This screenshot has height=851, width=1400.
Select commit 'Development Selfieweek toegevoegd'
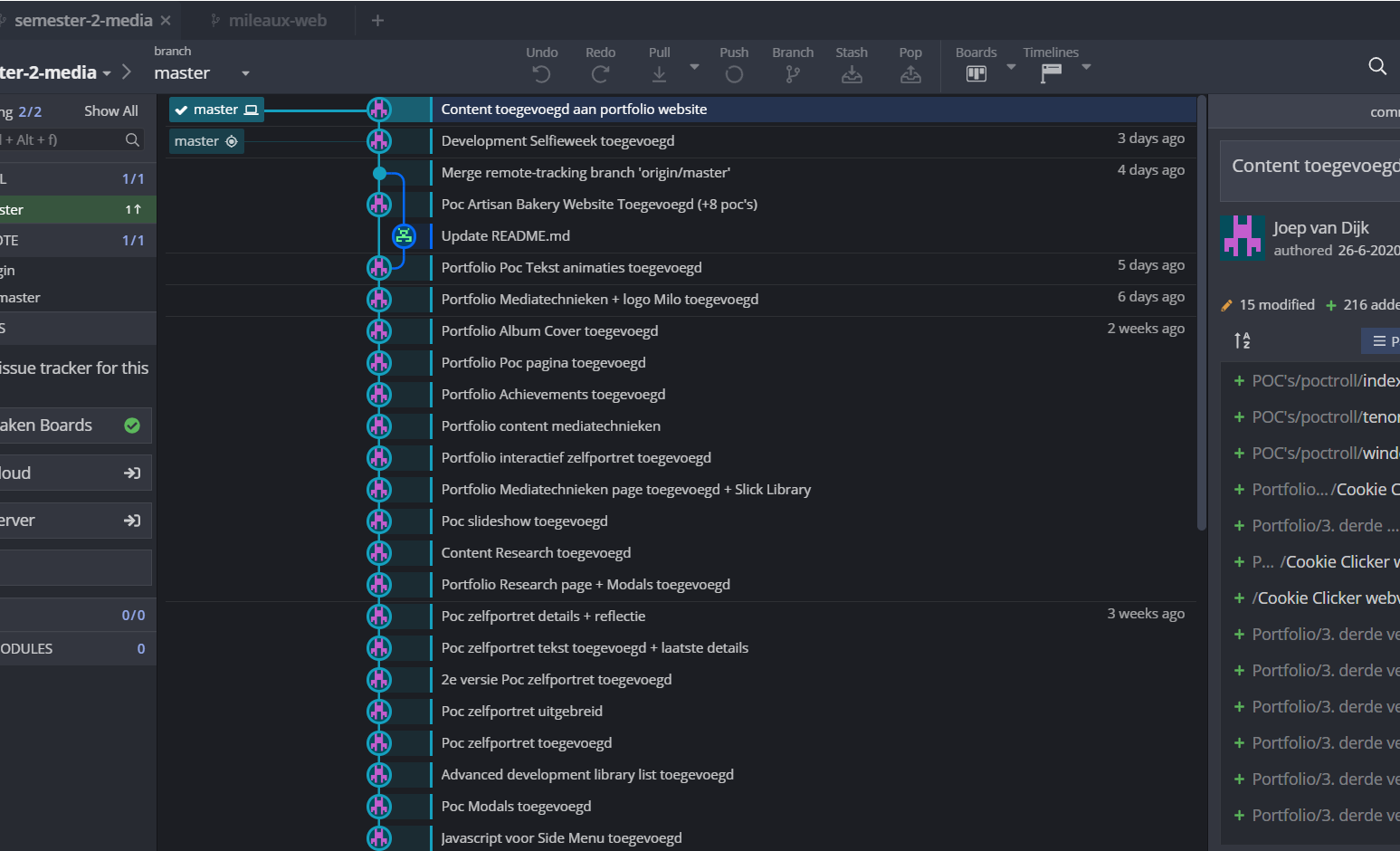557,141
